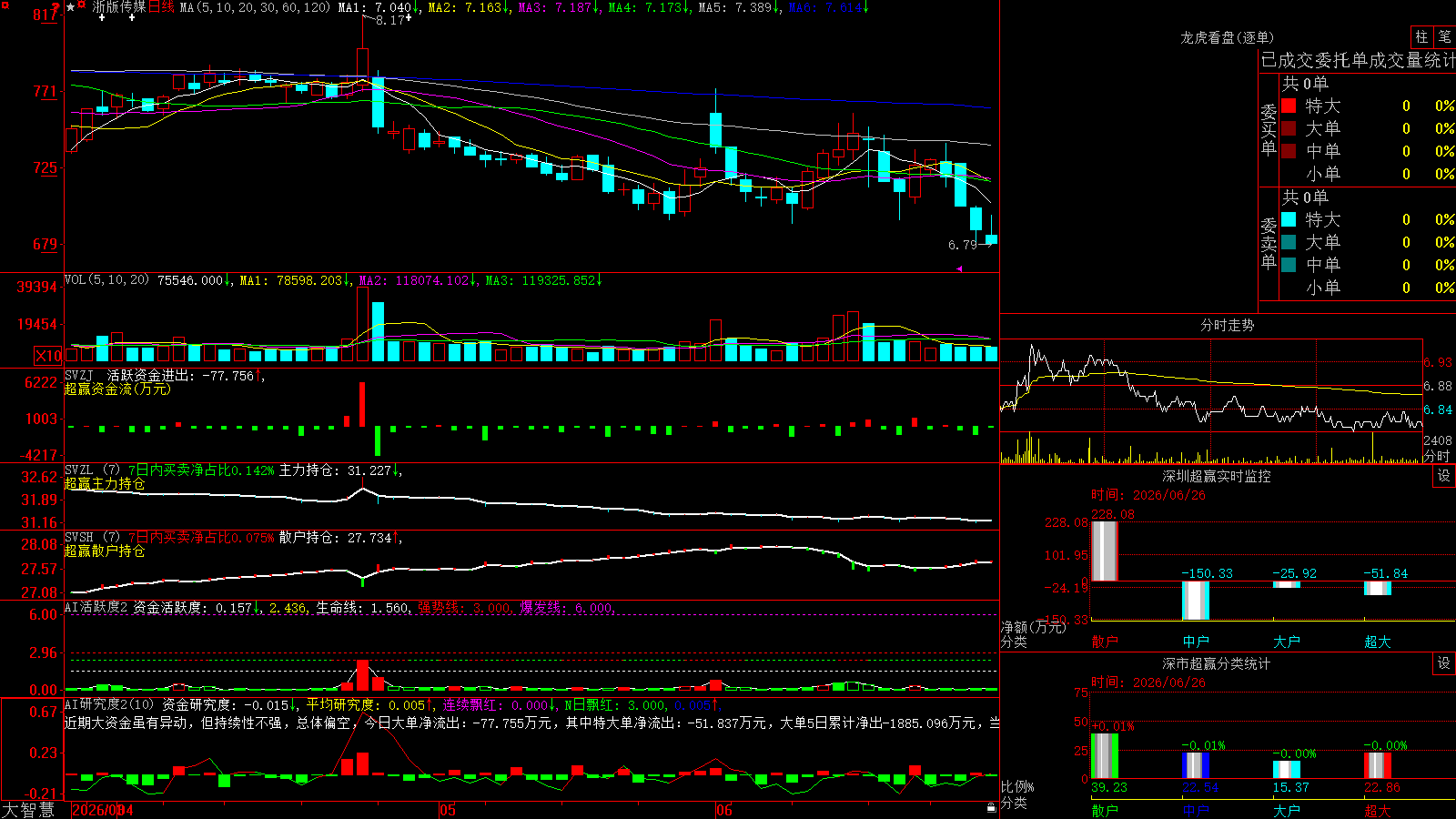1456x819 pixels.
Task: Open 设 settings for 深市超赢分类统计
Action: pyautogui.click(x=1444, y=663)
